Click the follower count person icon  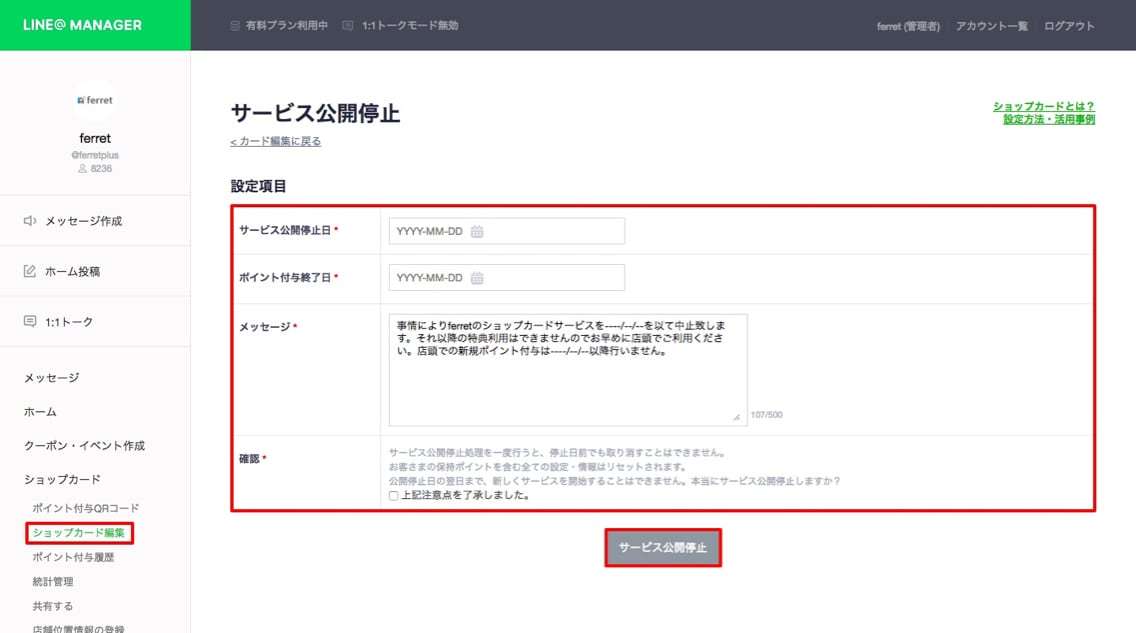[x=83, y=169]
